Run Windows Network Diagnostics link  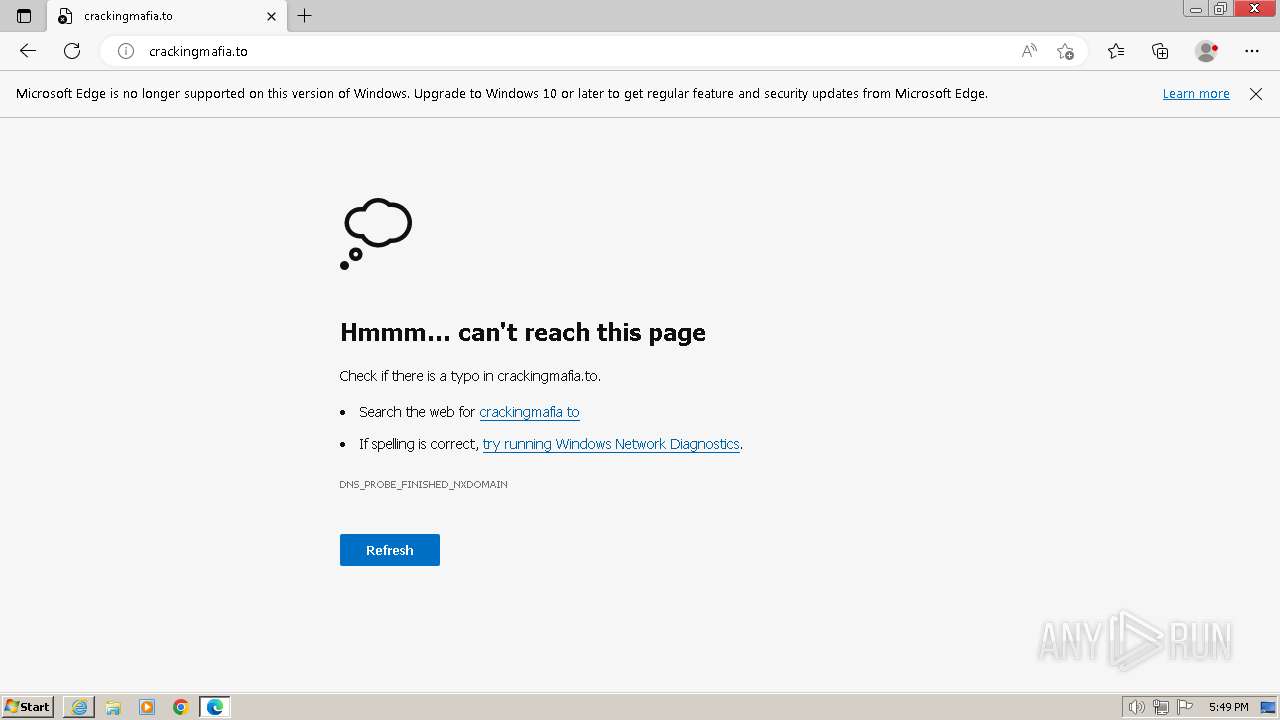(611, 444)
